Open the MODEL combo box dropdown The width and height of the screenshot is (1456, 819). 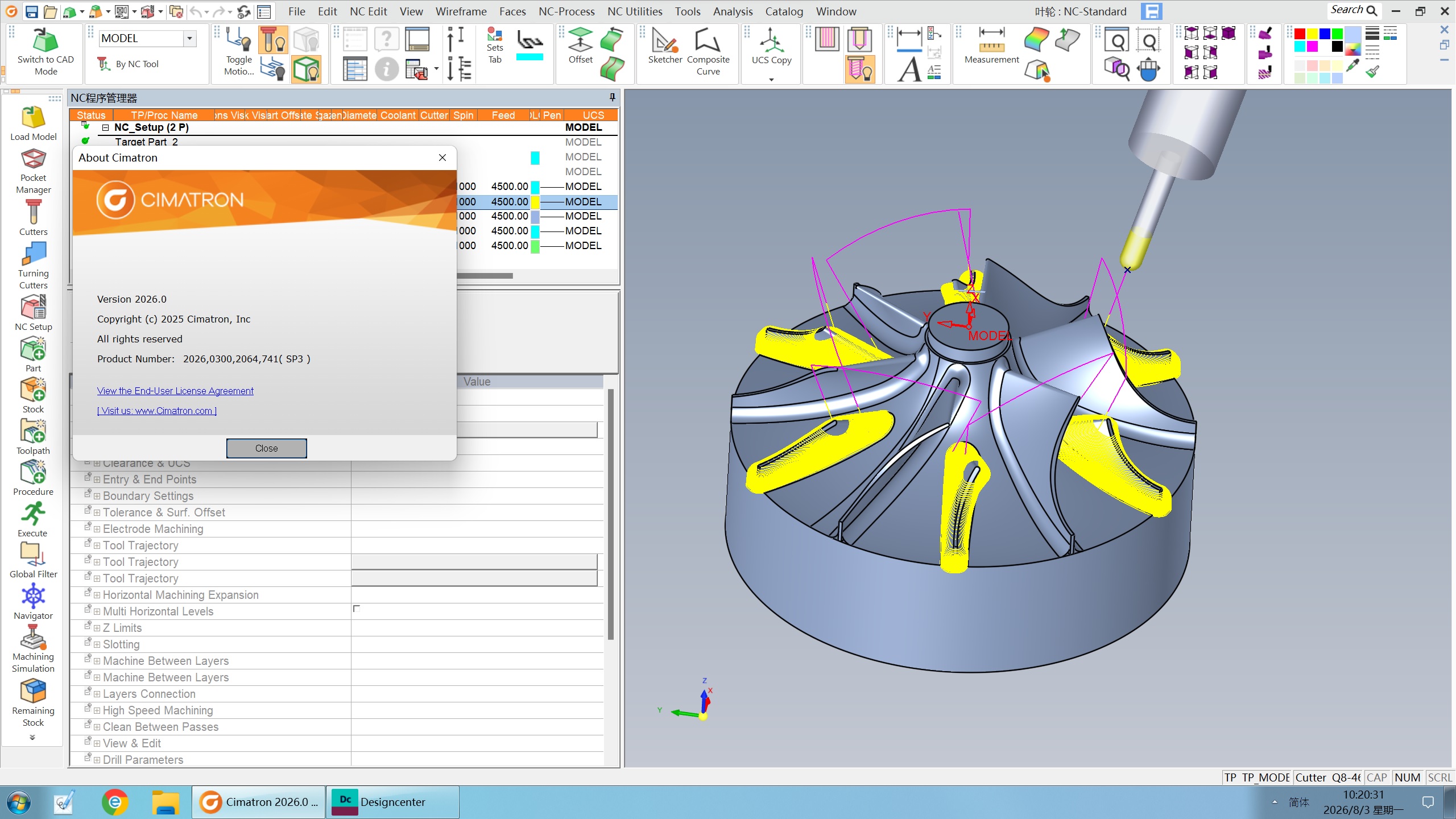189,38
